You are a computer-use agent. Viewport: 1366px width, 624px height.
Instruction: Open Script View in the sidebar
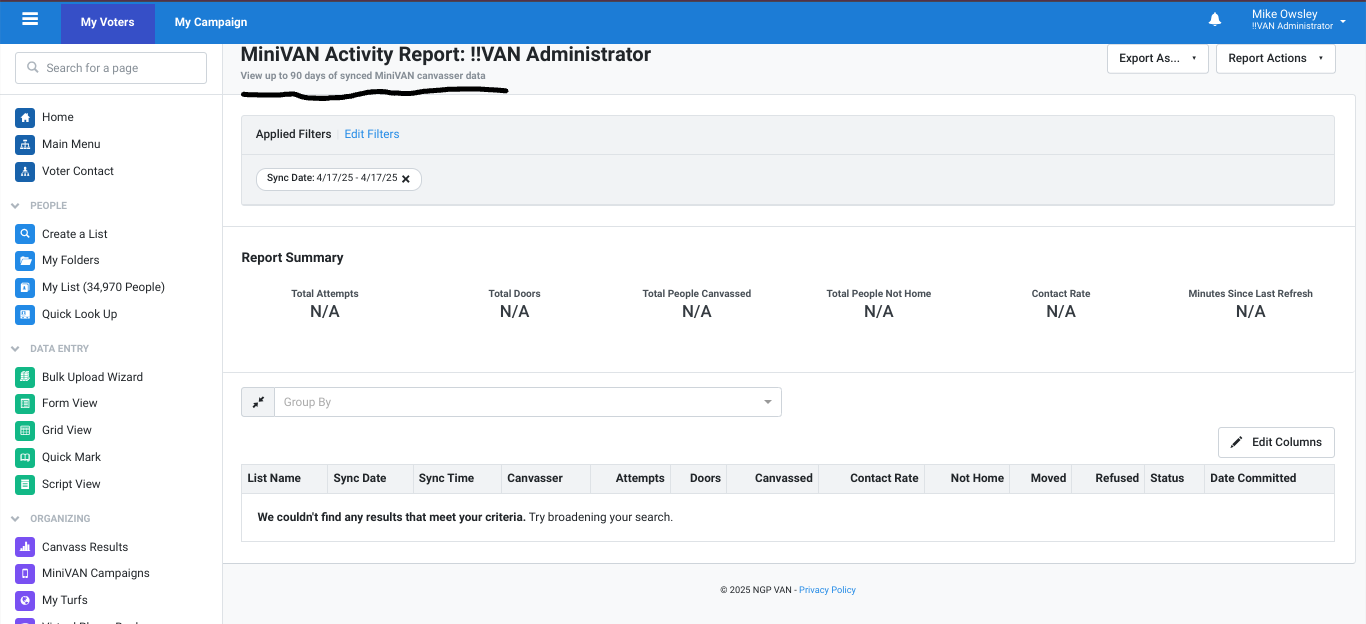(71, 484)
